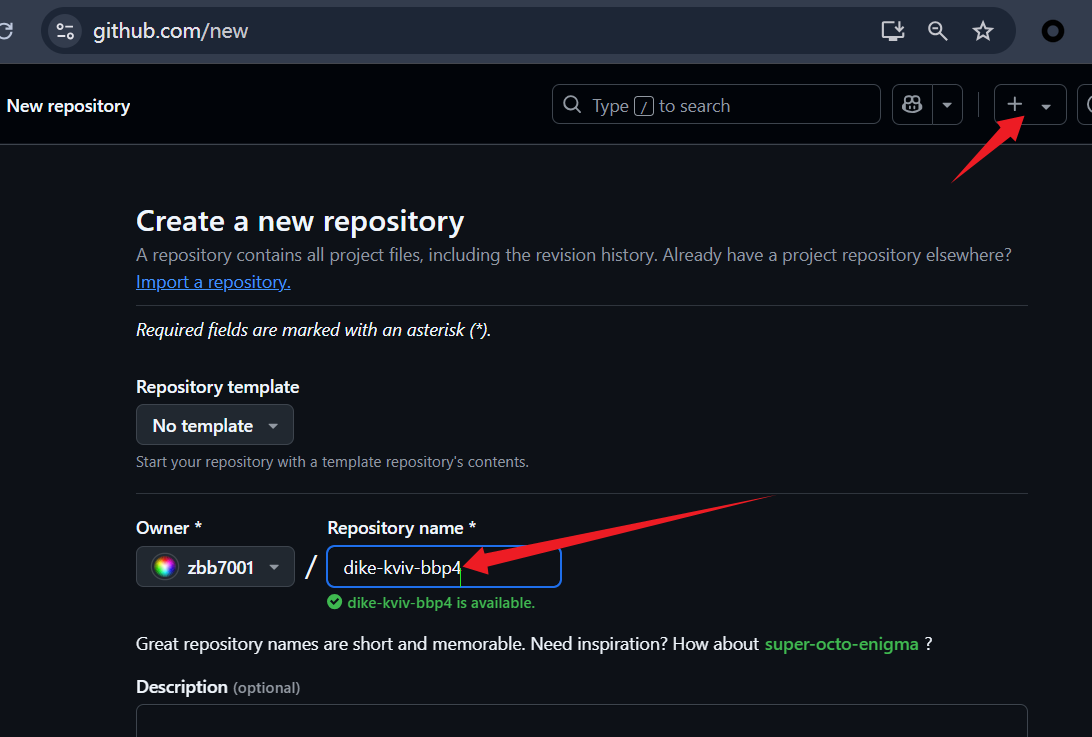
Task: Click the plus create-new icon
Action: point(1015,104)
